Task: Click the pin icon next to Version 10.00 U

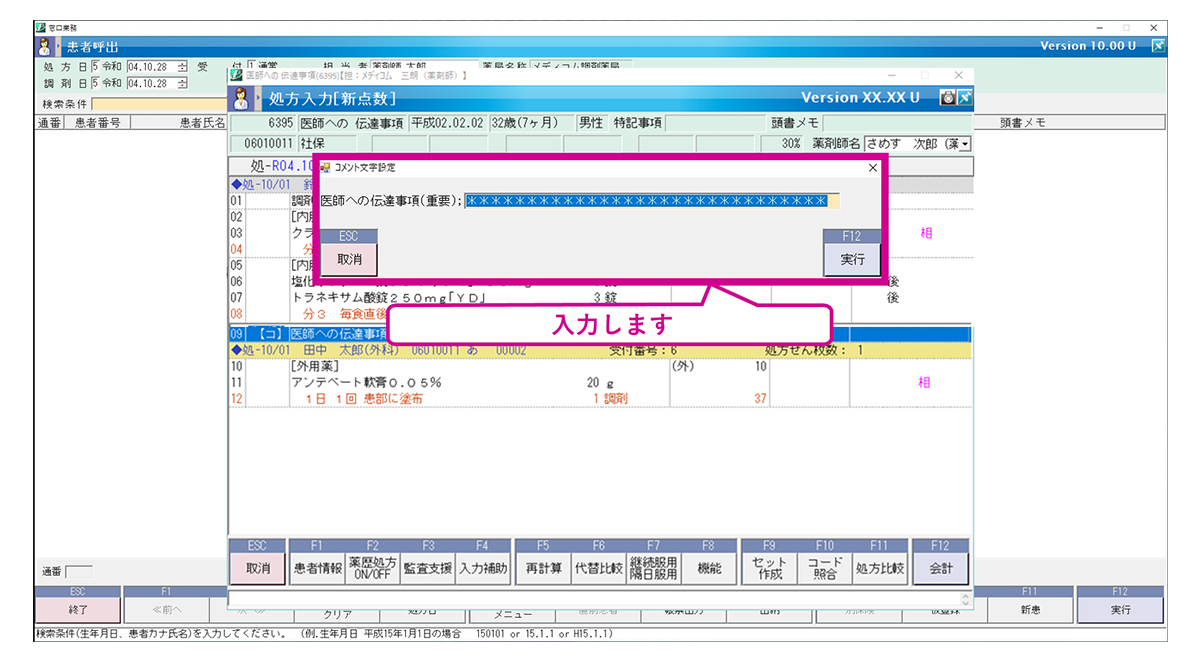Action: [1158, 46]
